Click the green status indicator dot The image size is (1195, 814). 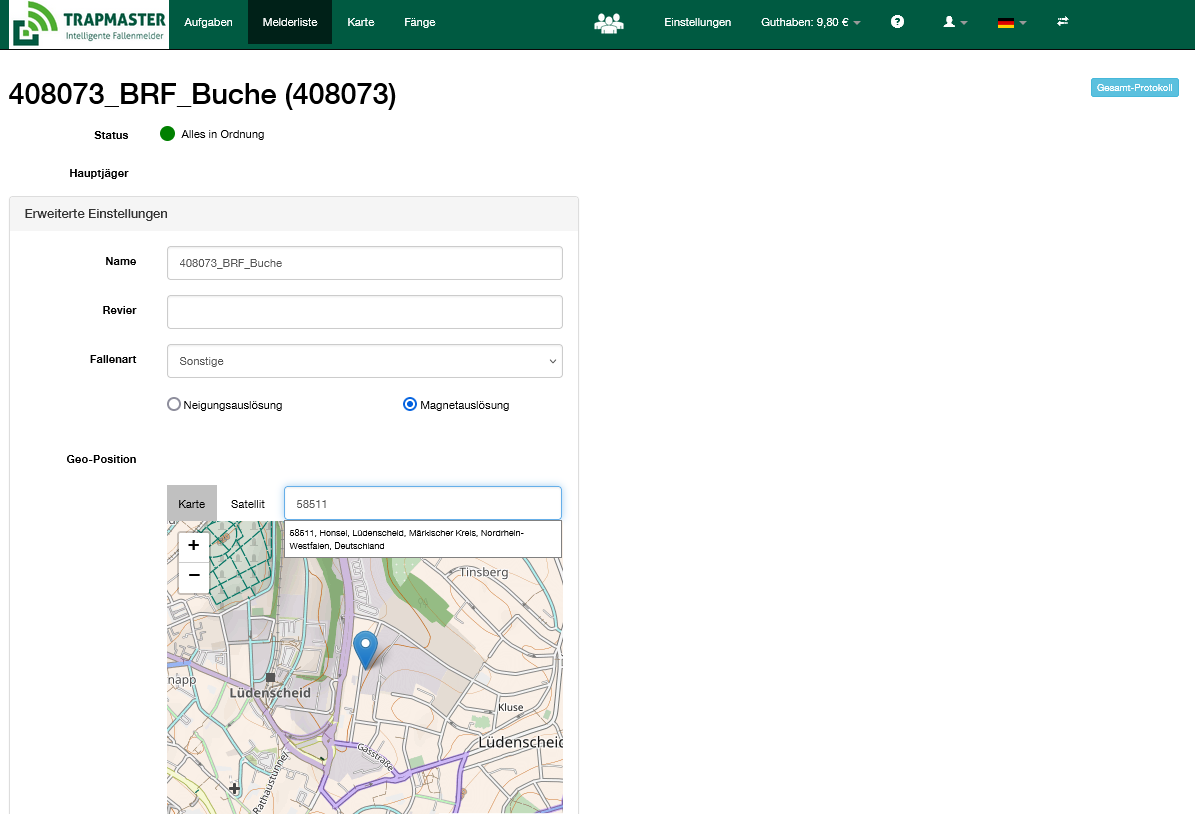(x=167, y=134)
